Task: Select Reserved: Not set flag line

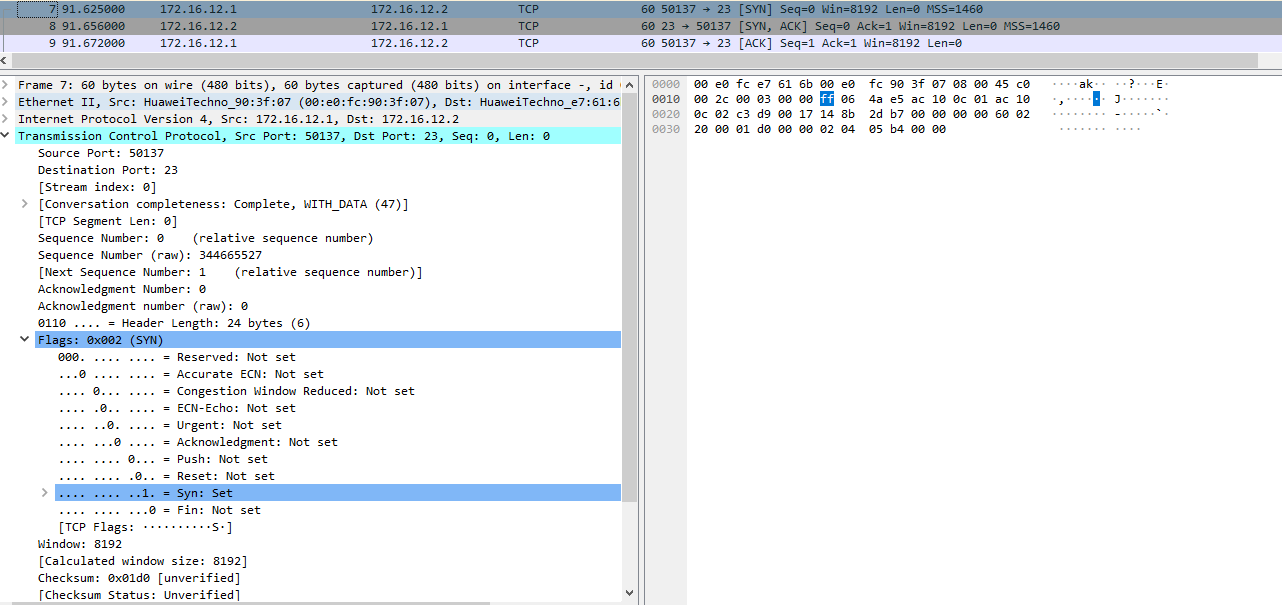Action: pyautogui.click(x=177, y=357)
